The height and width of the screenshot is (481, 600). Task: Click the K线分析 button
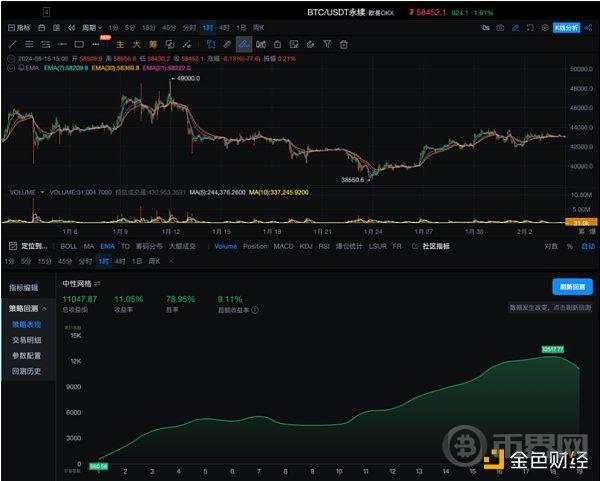point(566,28)
